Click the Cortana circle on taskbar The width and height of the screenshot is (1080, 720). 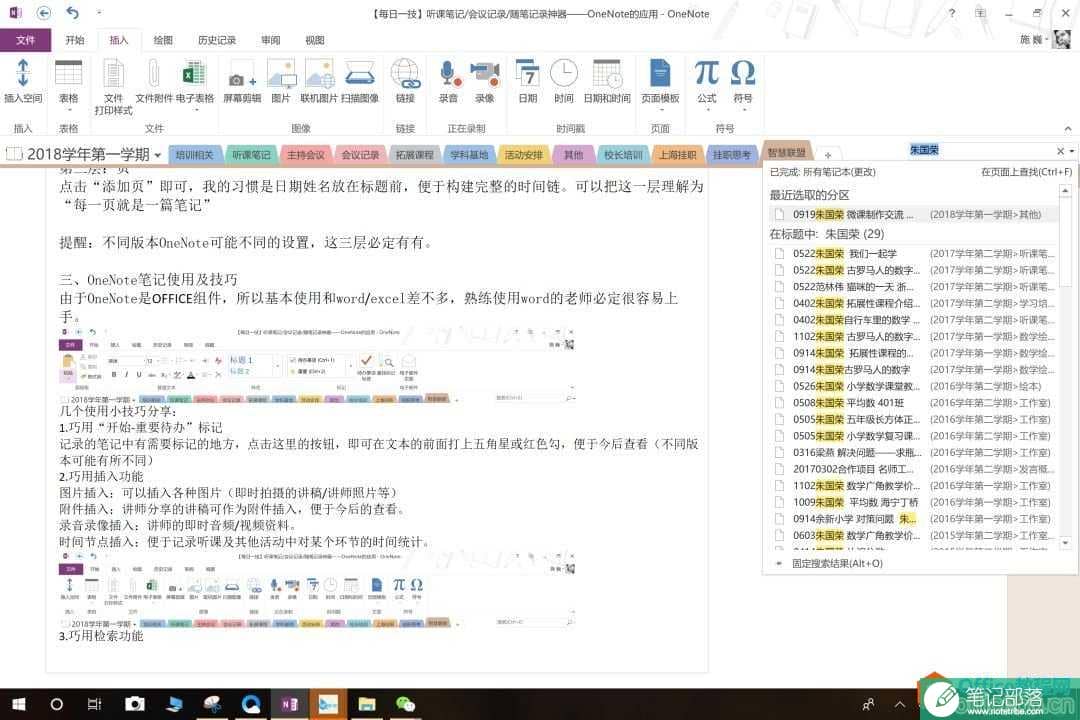pyautogui.click(x=56, y=703)
